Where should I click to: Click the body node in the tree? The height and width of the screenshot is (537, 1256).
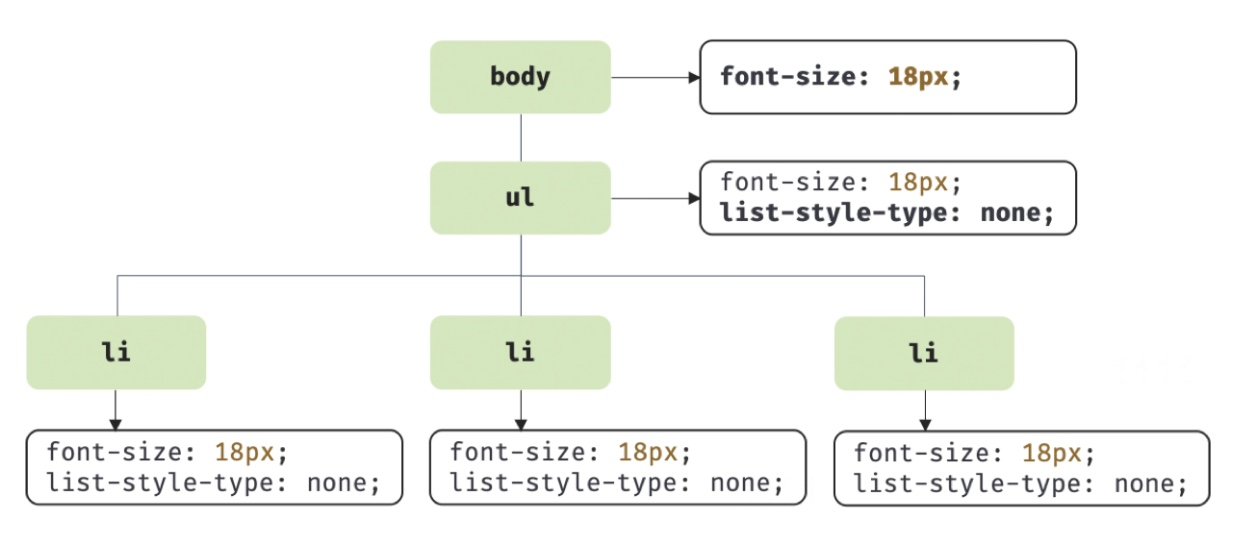click(x=520, y=77)
